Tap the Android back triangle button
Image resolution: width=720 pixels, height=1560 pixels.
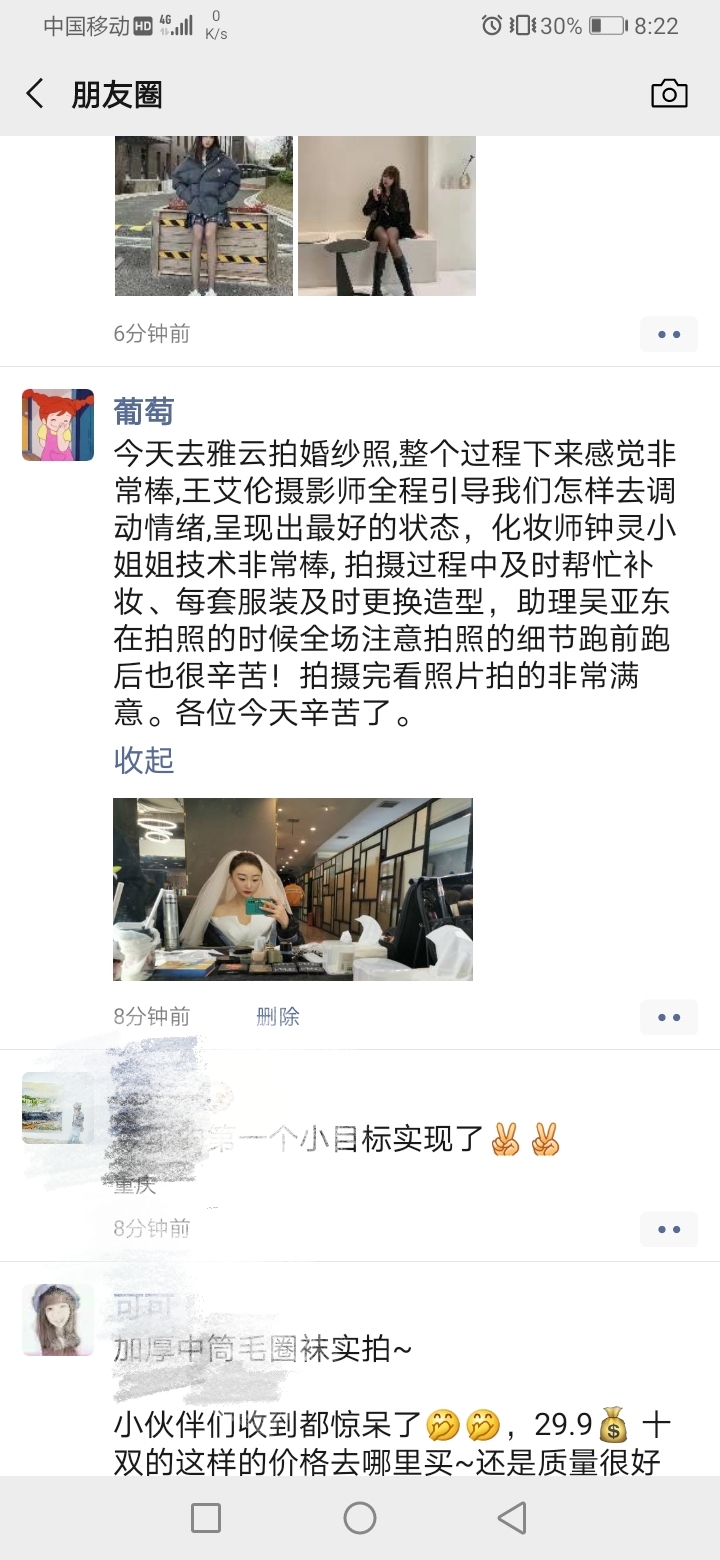click(x=513, y=1518)
